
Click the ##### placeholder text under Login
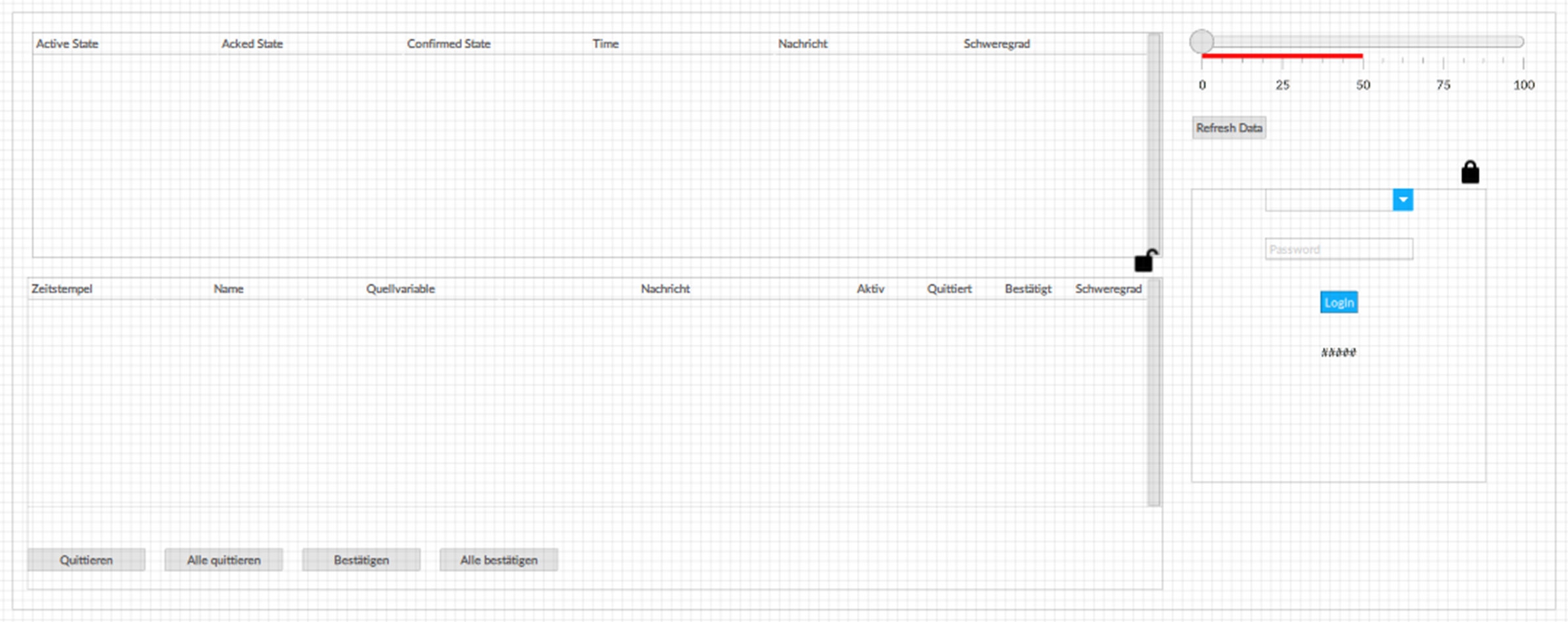(1339, 352)
